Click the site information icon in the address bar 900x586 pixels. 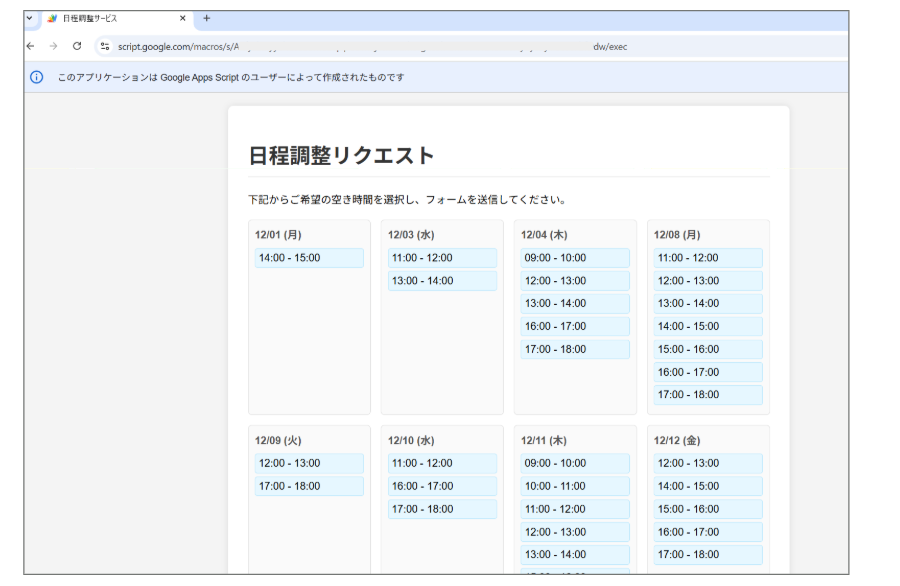[104, 46]
